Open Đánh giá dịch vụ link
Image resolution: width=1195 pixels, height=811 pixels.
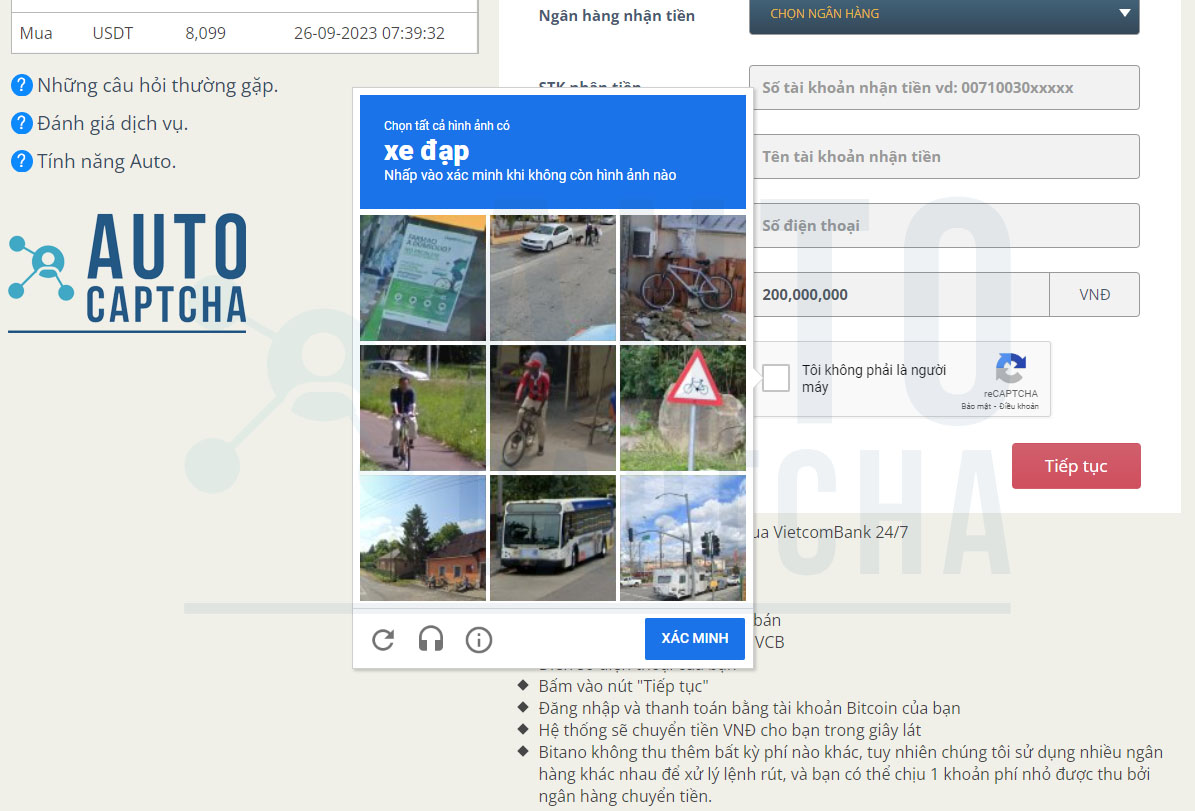112,123
